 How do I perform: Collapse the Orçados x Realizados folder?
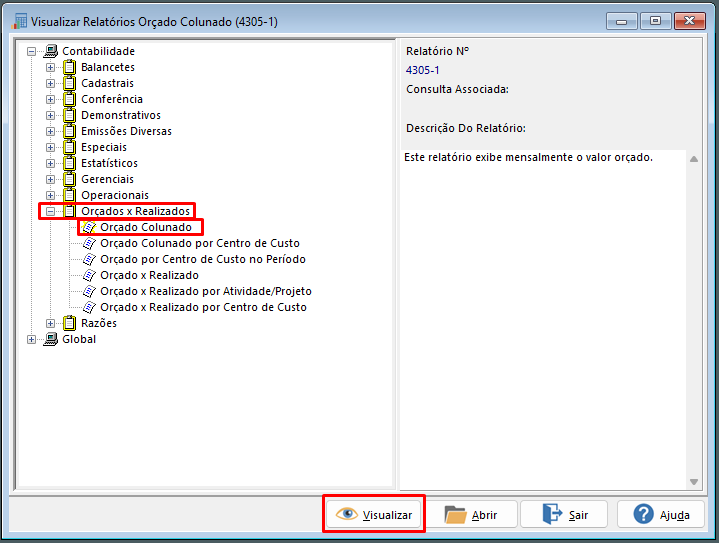(x=50, y=211)
